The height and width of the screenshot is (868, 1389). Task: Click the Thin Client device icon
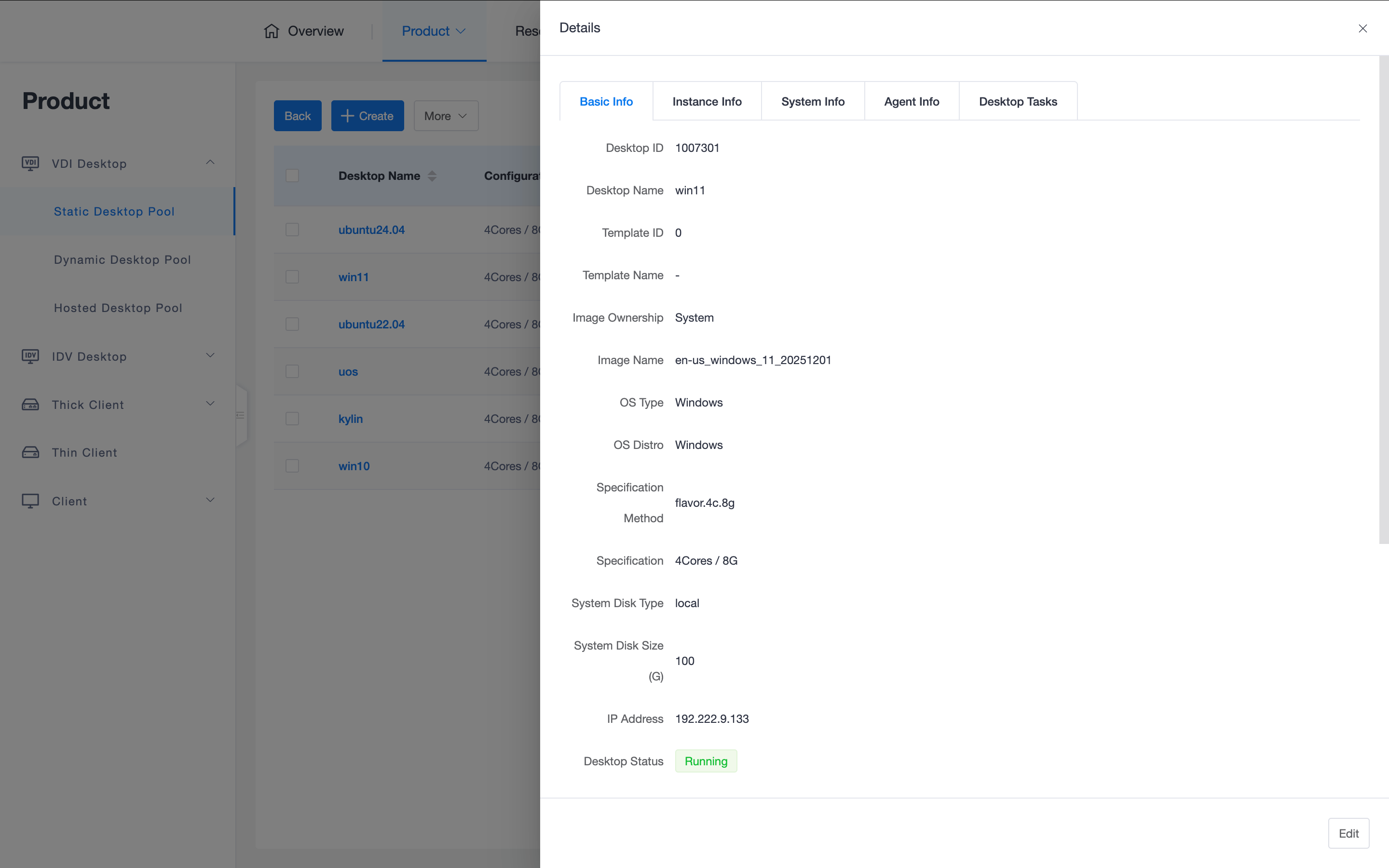point(30,452)
